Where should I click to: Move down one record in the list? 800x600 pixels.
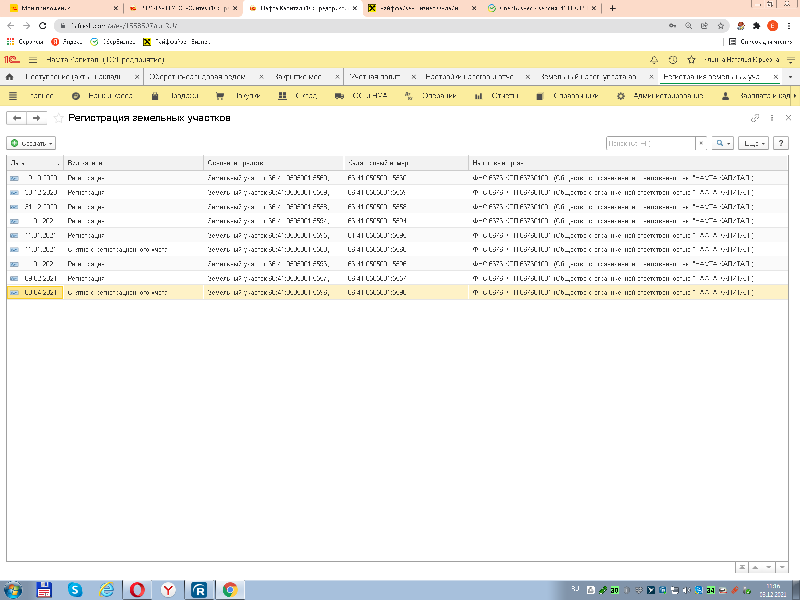pyautogui.click(x=768, y=567)
